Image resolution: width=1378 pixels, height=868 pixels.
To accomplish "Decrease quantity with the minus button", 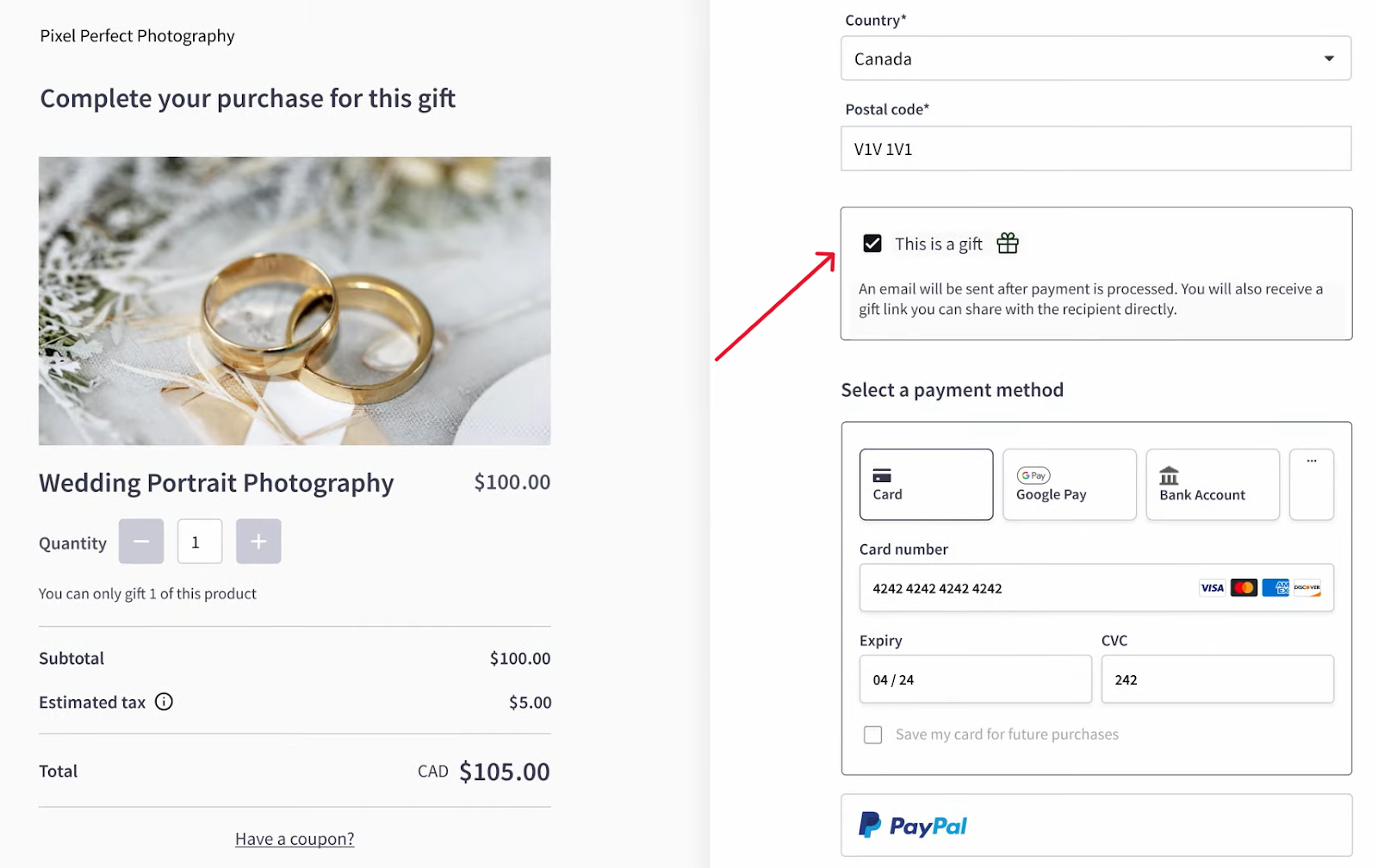I will pyautogui.click(x=140, y=541).
